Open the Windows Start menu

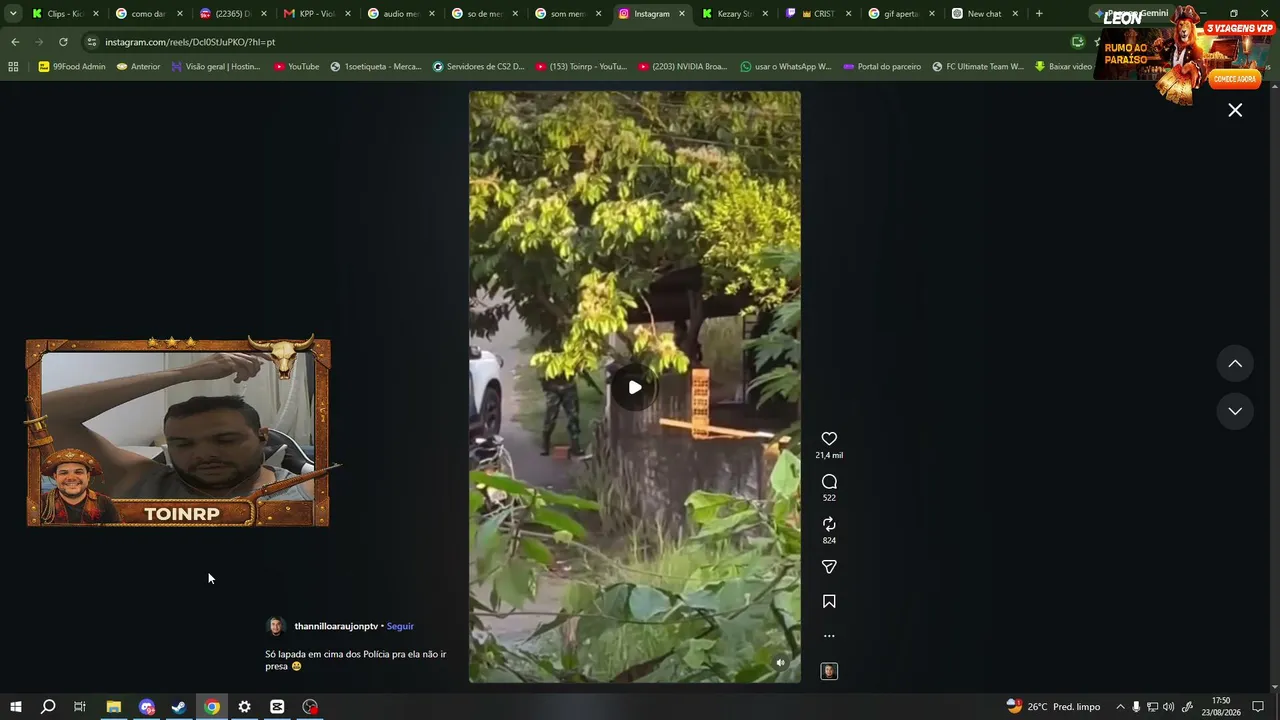point(16,707)
